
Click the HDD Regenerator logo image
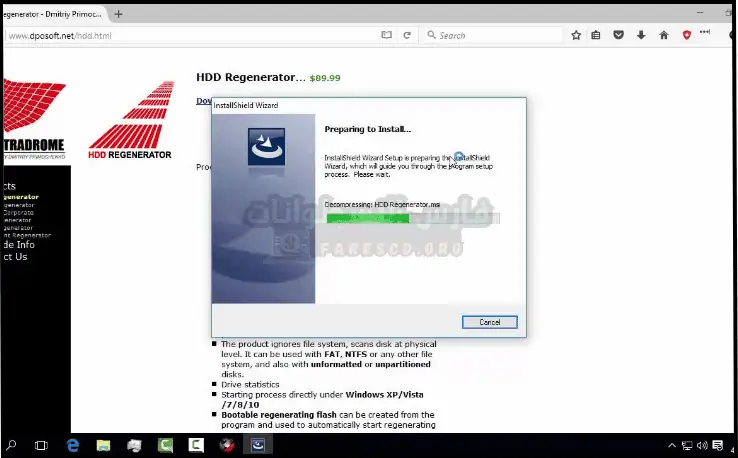coord(130,120)
